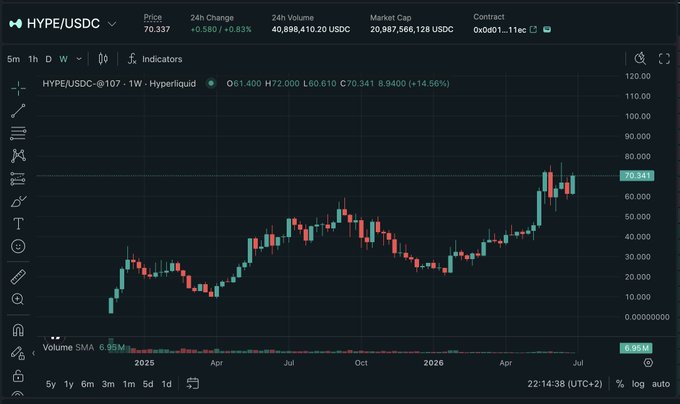This screenshot has height=404, width=680.
Task: Open the quick search icon in chart toolbar
Action: click(640, 59)
